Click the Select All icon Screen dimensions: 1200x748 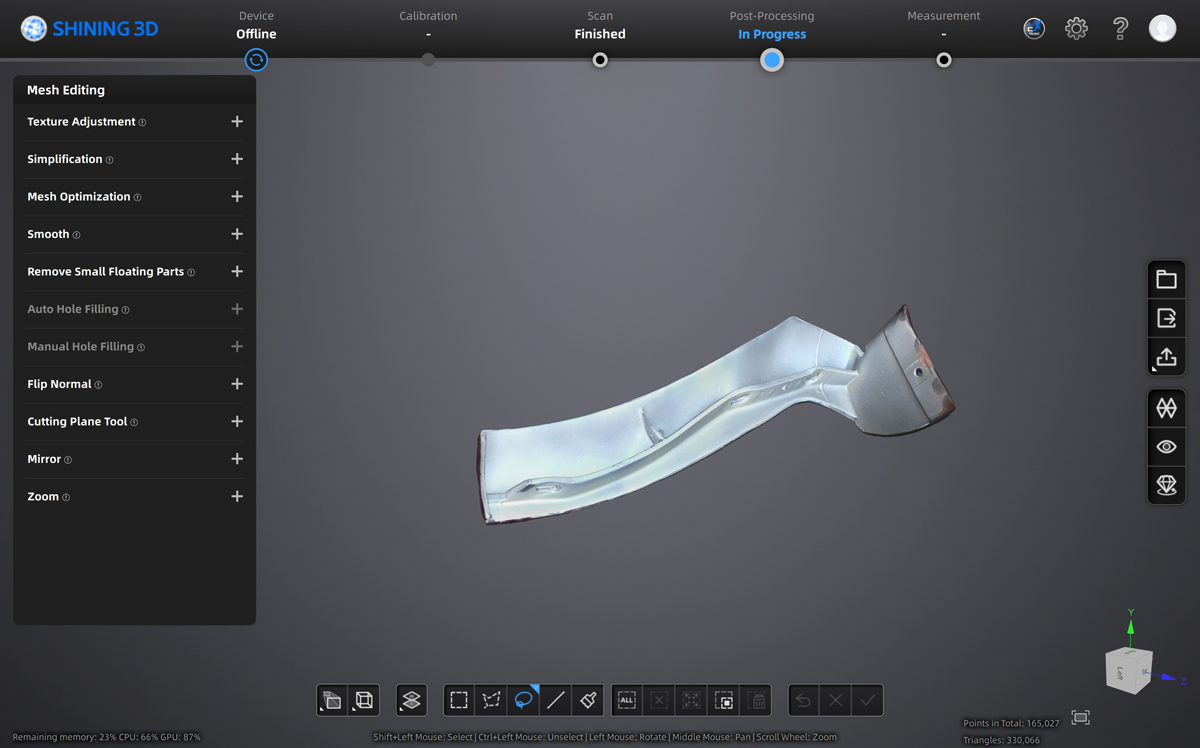point(627,700)
